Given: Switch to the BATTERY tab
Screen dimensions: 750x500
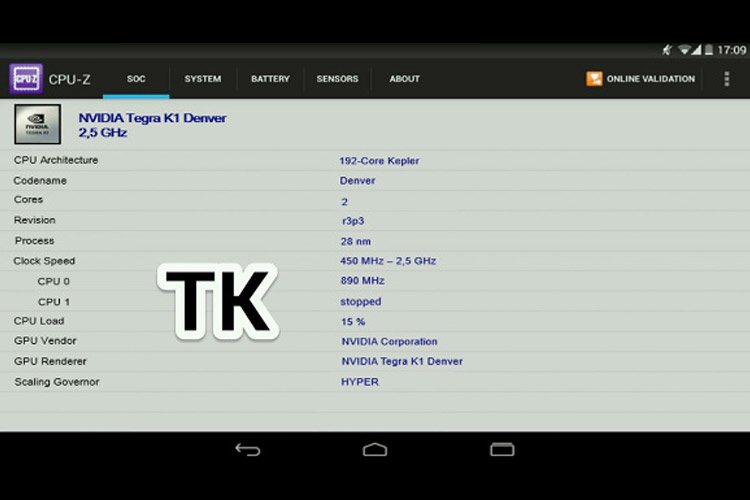Looking at the screenshot, I should 270,79.
